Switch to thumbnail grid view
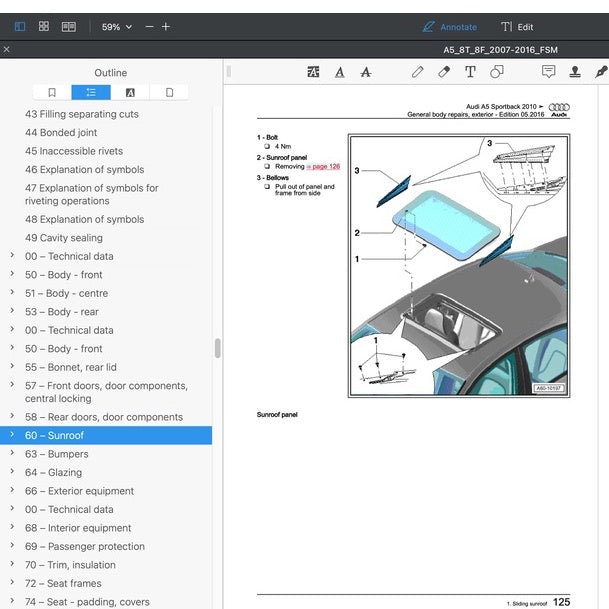 click(x=44, y=26)
